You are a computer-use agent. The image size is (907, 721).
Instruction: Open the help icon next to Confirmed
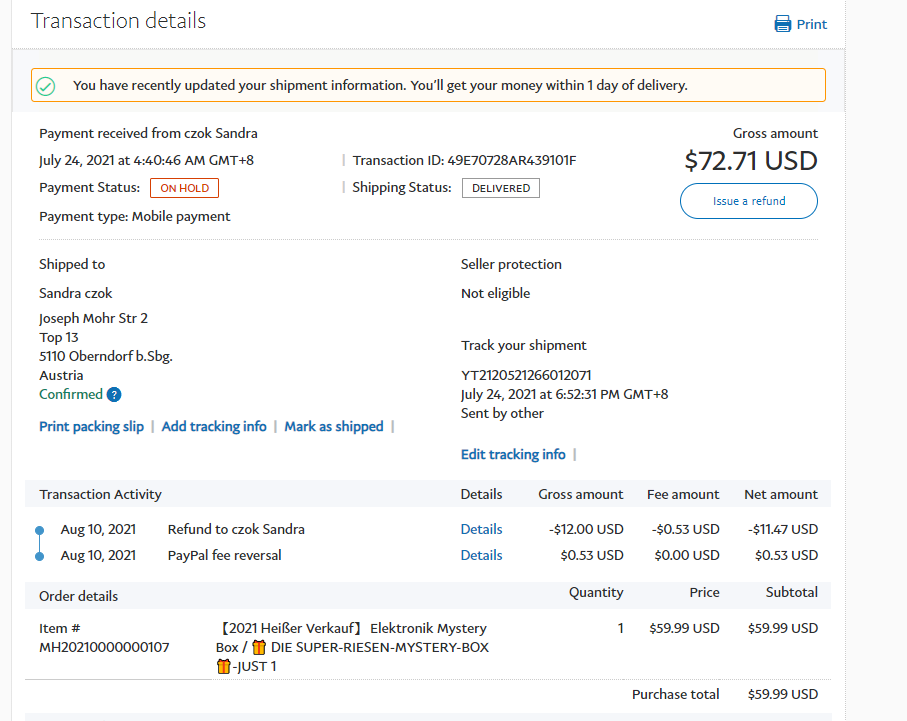tap(114, 395)
